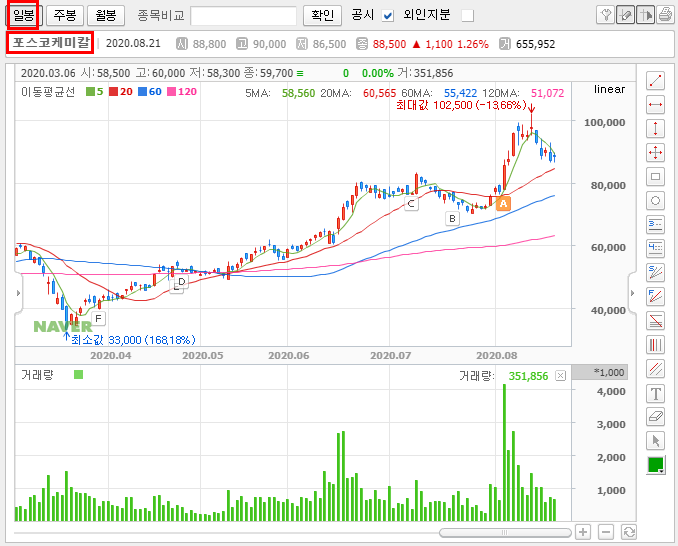Screen dimensions: 678x546
Task: Open chart settings wrench icon
Action: [x=605, y=16]
